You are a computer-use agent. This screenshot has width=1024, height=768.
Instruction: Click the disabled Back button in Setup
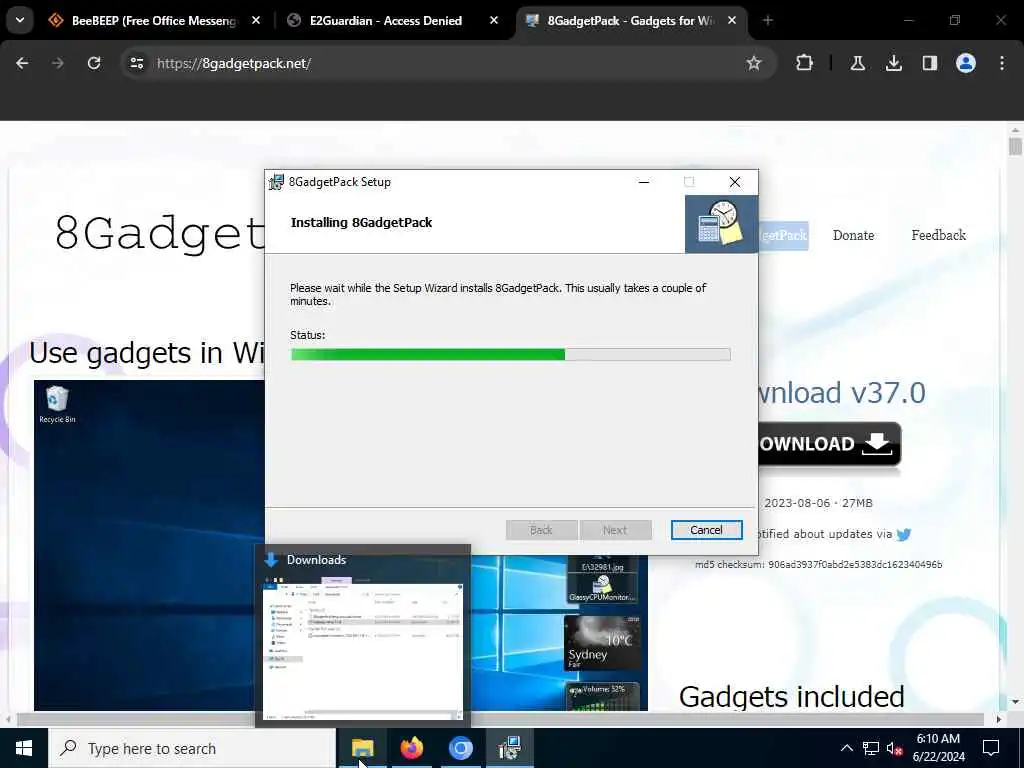click(x=541, y=530)
